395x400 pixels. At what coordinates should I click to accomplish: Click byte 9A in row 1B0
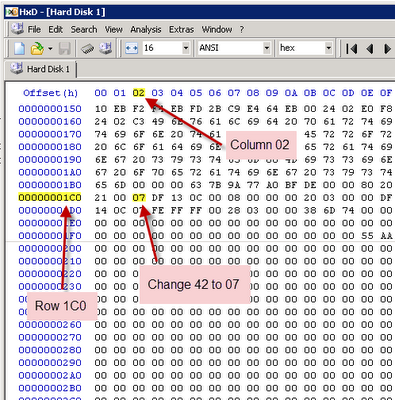[x=234, y=185]
